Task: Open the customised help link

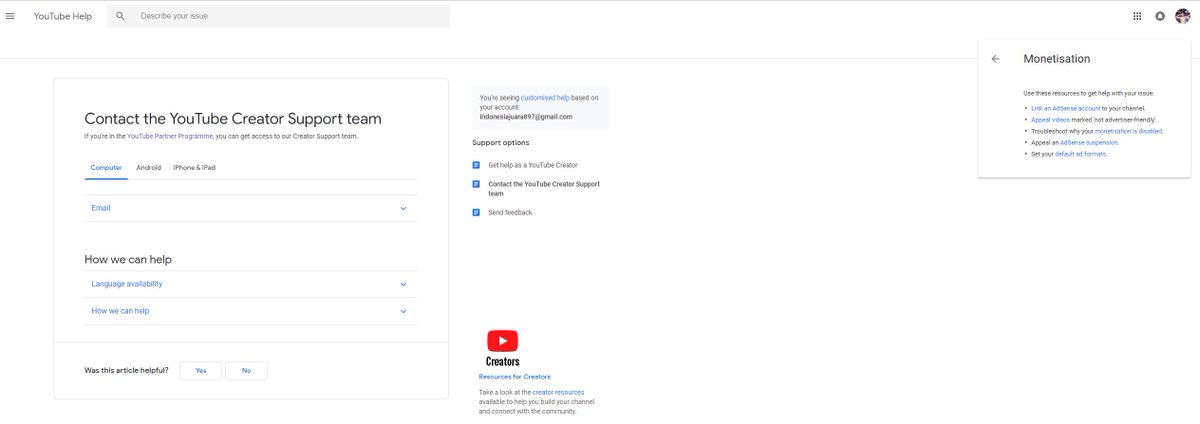Action: click(545, 98)
